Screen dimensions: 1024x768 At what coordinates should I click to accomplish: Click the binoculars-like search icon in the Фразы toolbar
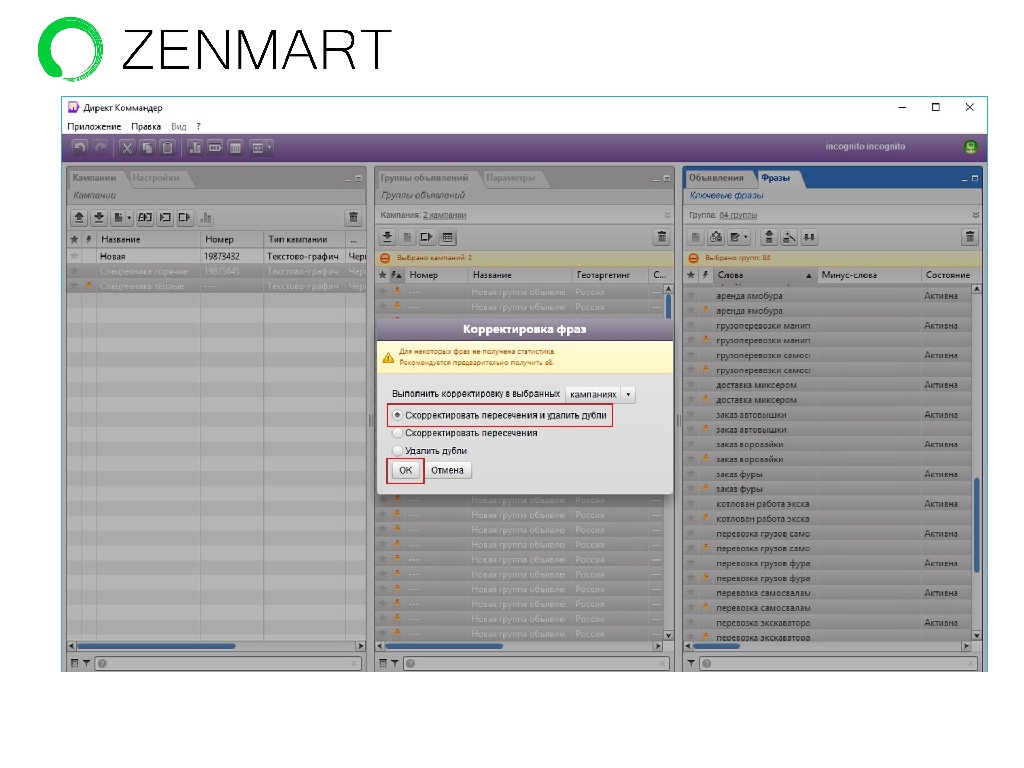(x=716, y=237)
